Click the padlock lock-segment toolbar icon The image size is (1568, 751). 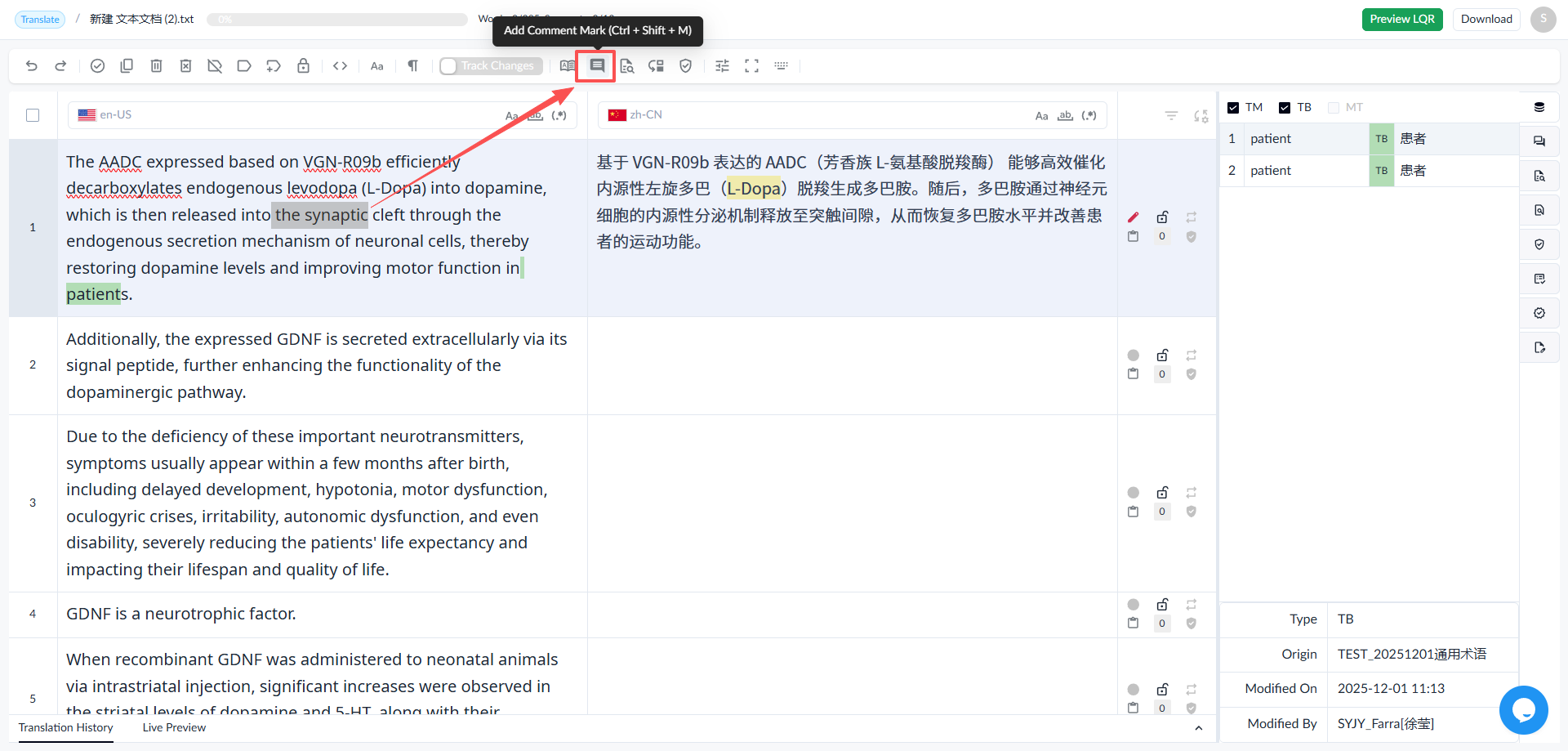coord(303,66)
